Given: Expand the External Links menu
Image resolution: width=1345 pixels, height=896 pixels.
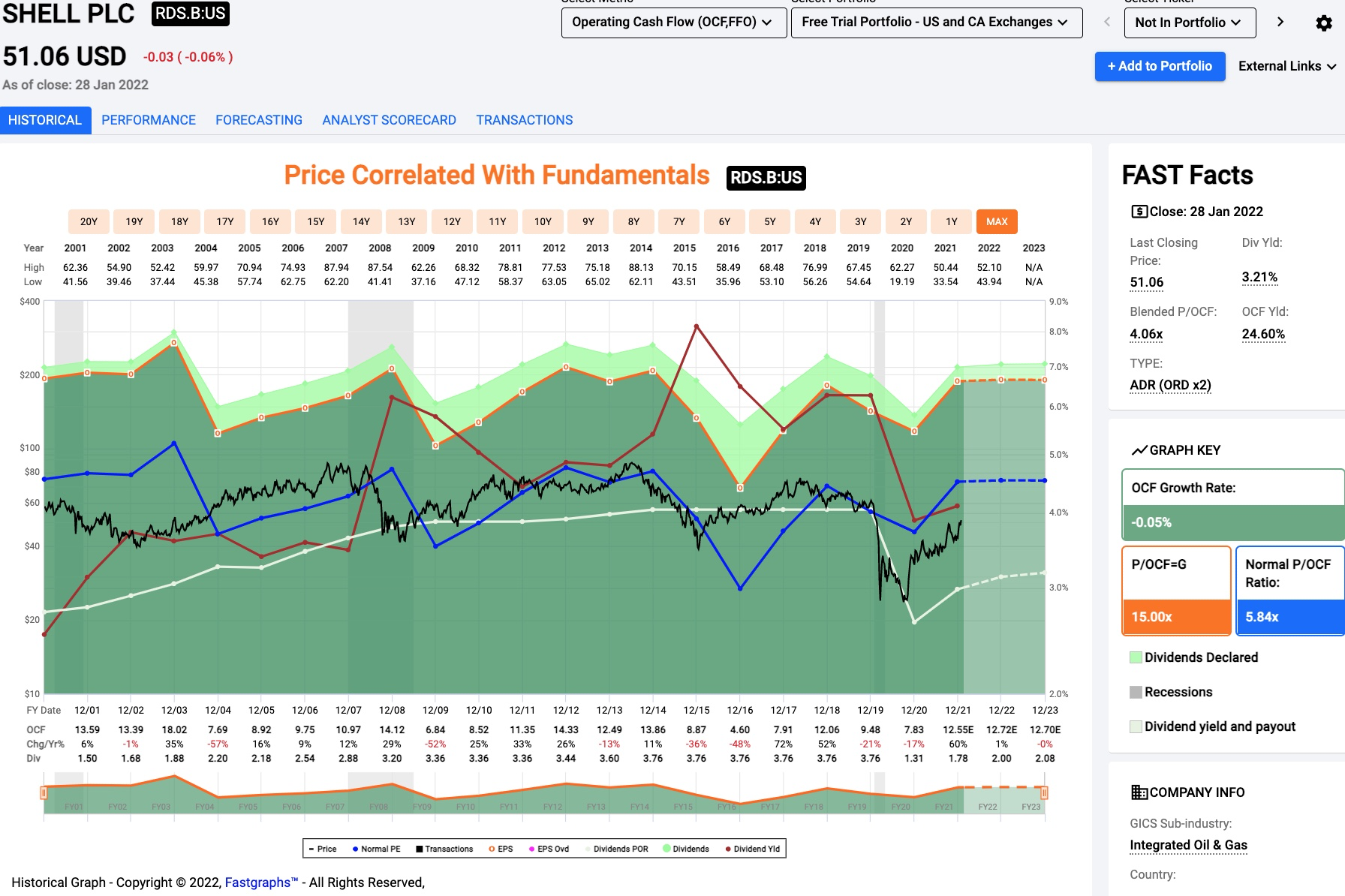Looking at the screenshot, I should [1287, 66].
